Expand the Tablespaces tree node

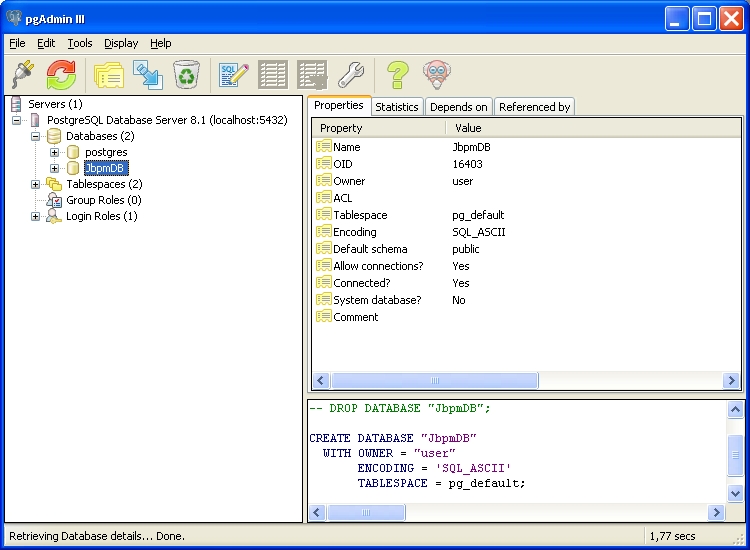[36, 184]
